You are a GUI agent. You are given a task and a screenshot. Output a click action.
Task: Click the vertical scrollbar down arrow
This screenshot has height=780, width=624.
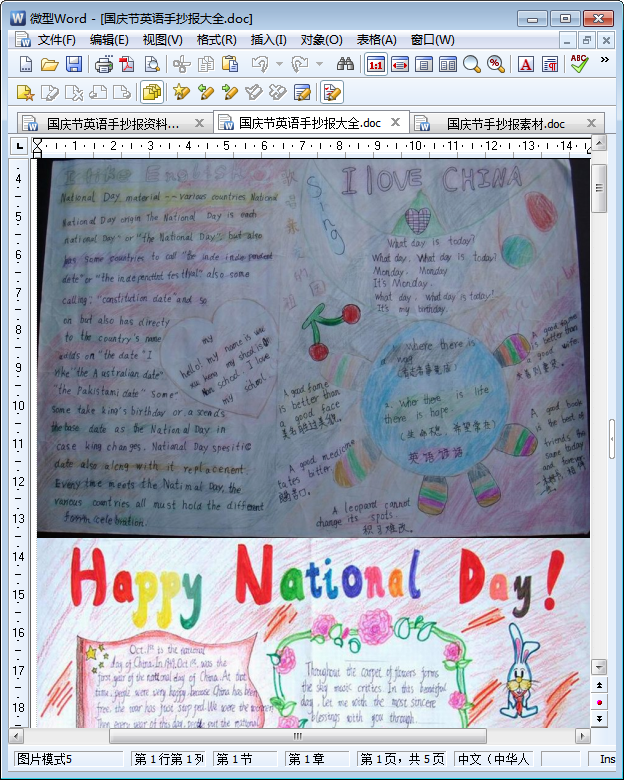coord(599,667)
